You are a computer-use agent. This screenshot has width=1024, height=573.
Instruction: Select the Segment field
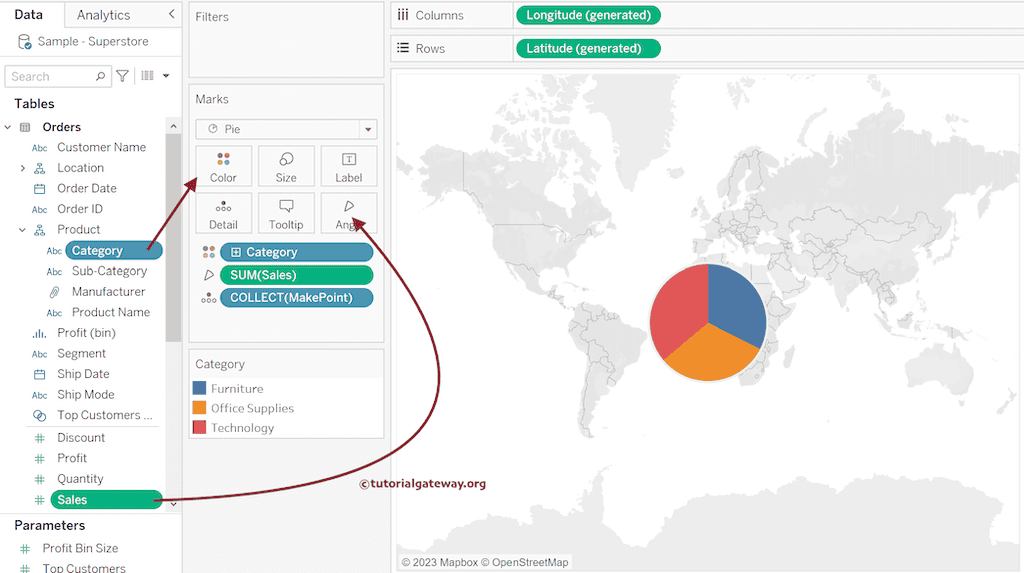tap(81, 353)
